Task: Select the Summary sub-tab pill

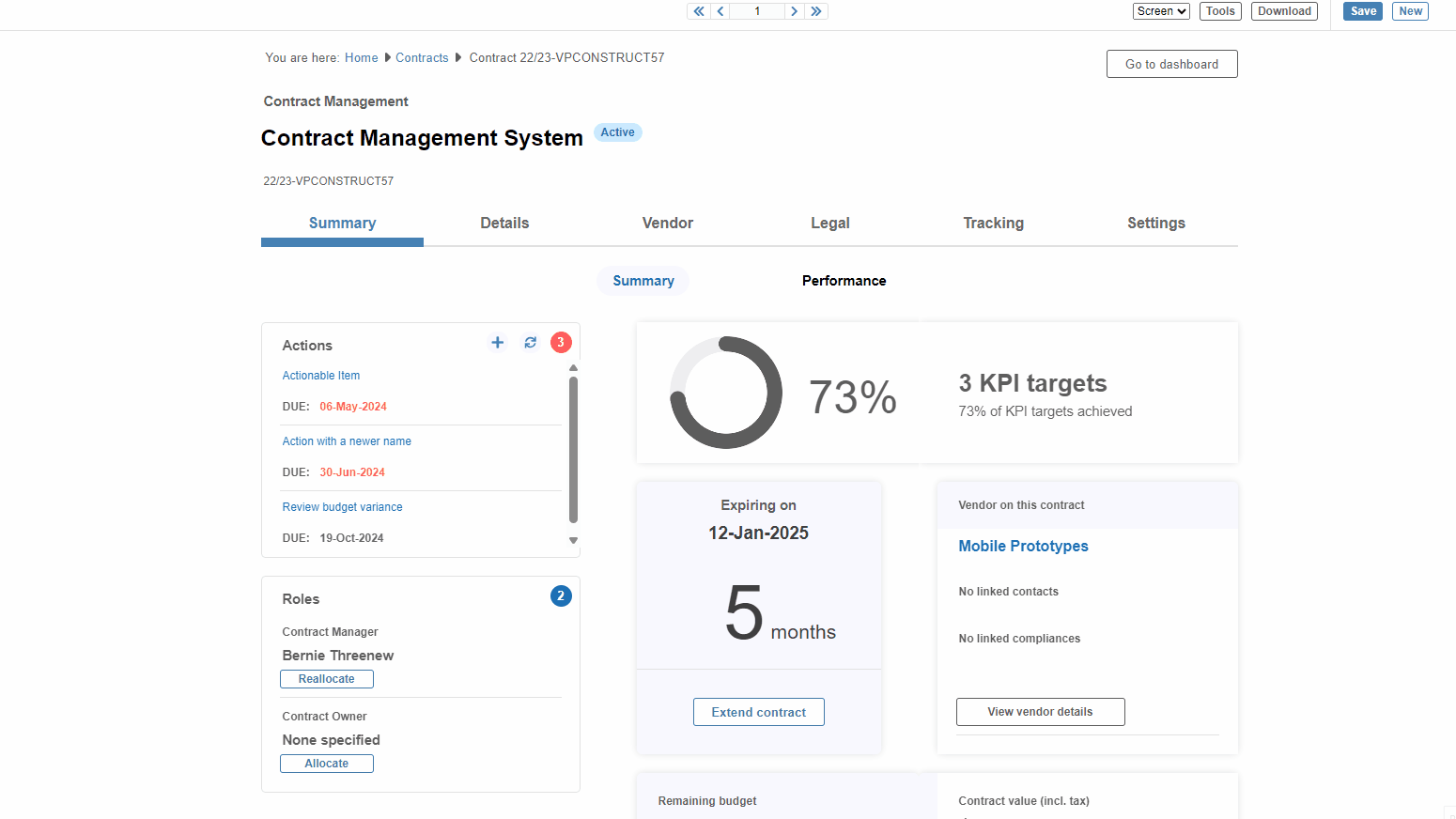Action: click(x=643, y=281)
